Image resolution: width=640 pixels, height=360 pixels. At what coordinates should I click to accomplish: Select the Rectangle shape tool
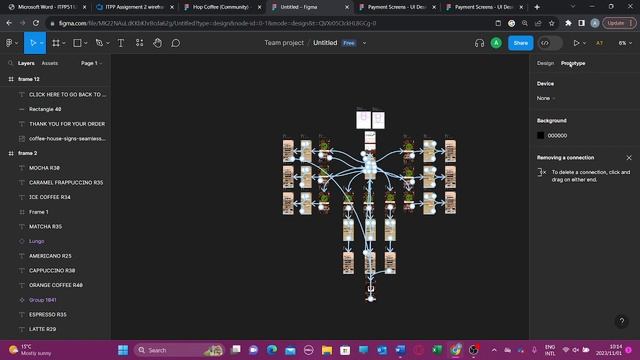pos(77,43)
